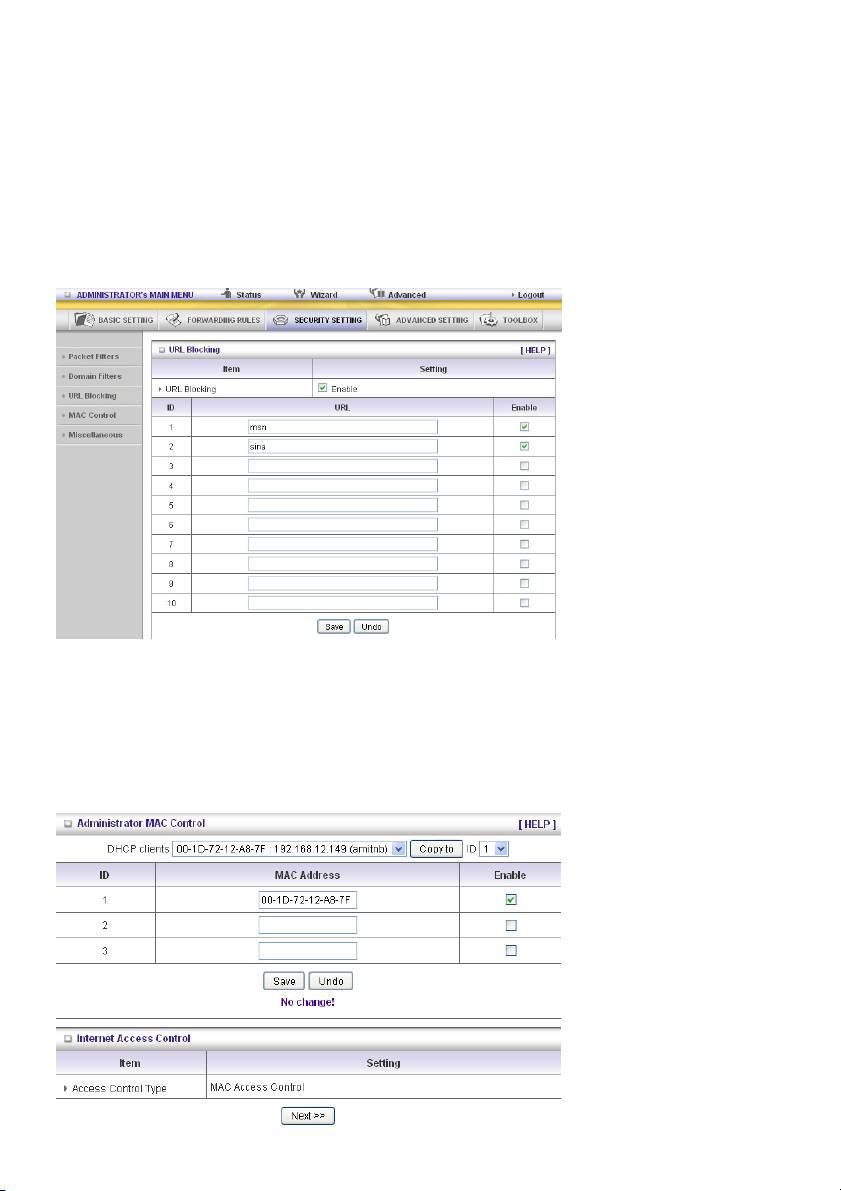Open the Advanced Setting tab icon
Viewport: 841px width, 1191px height.
tap(382, 321)
